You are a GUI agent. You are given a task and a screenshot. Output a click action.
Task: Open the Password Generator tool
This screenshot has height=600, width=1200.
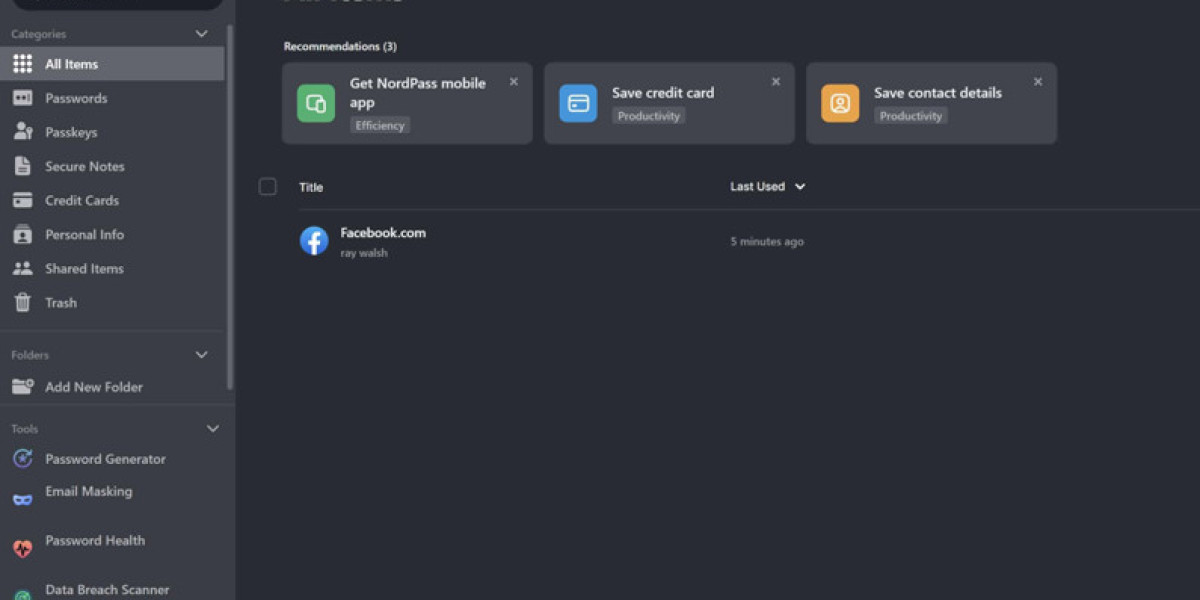[105, 458]
